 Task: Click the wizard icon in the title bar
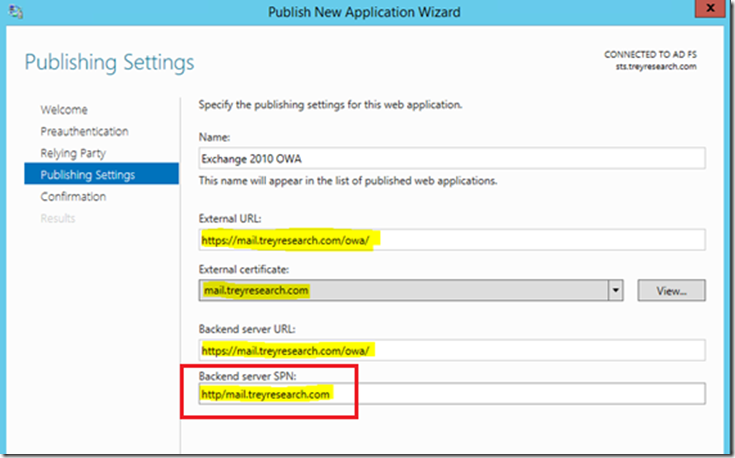pyautogui.click(x=15, y=11)
